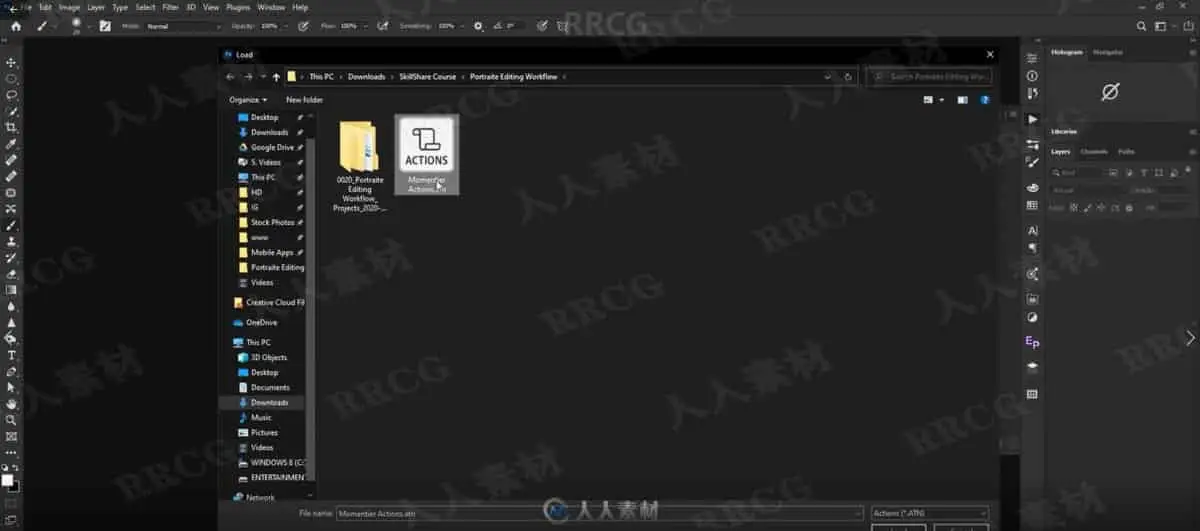Viewport: 1200px width, 531px height.
Task: Click SkillShare Course in address path
Action: [426, 76]
